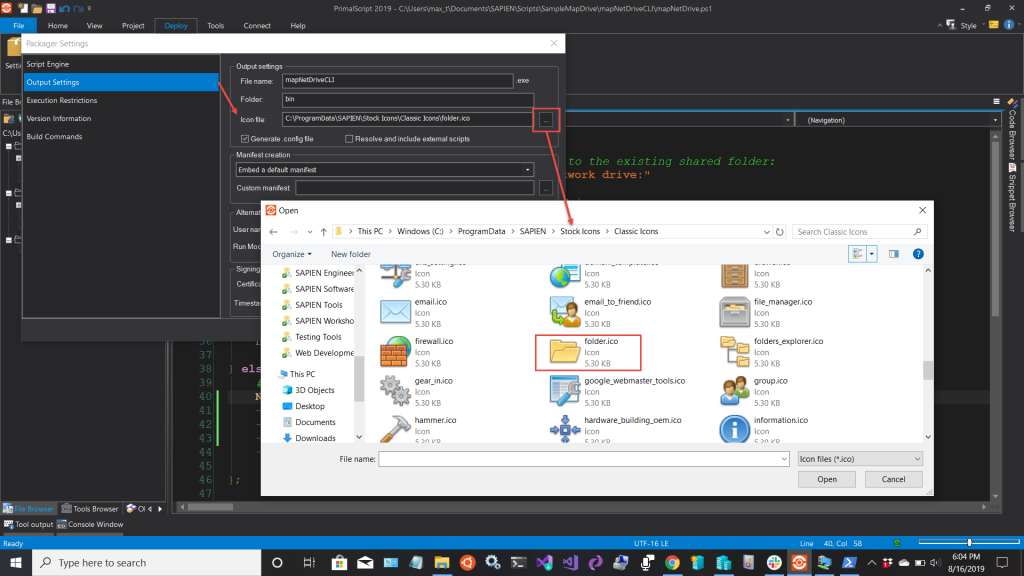The width and height of the screenshot is (1024, 576).
Task: Open the File menu tab
Action: [18, 25]
